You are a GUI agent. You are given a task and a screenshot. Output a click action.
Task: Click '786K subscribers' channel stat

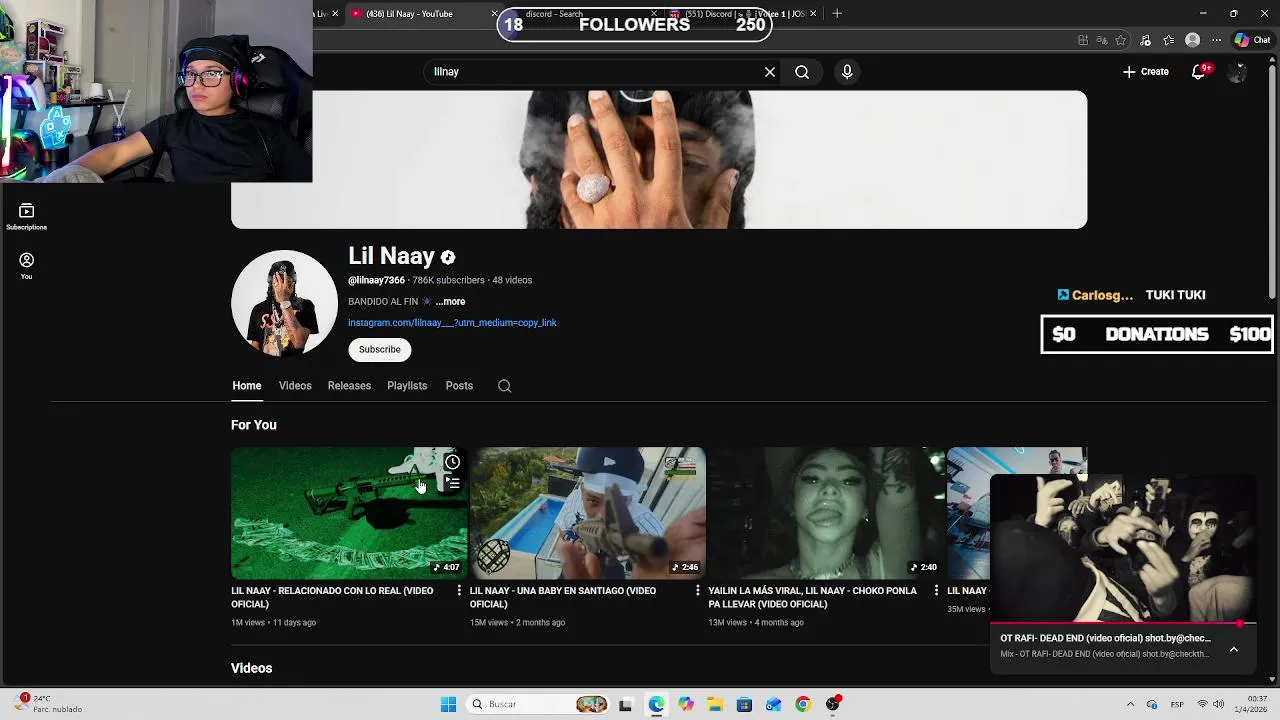tap(448, 281)
